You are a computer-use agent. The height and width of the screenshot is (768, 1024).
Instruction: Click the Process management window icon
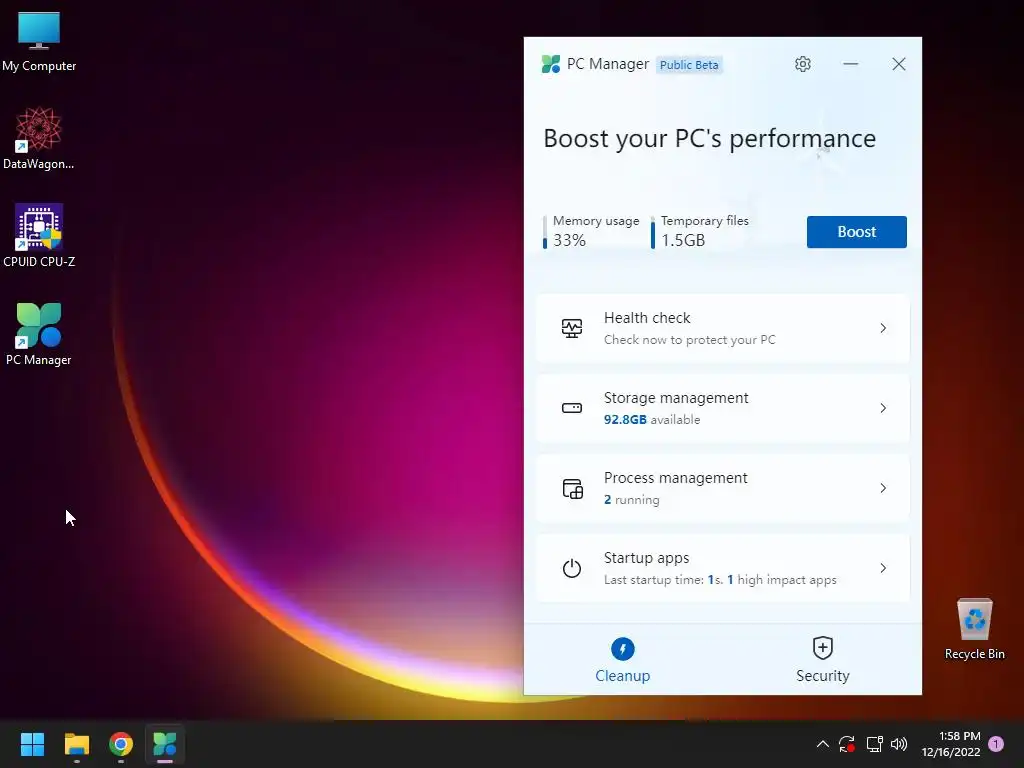click(572, 488)
